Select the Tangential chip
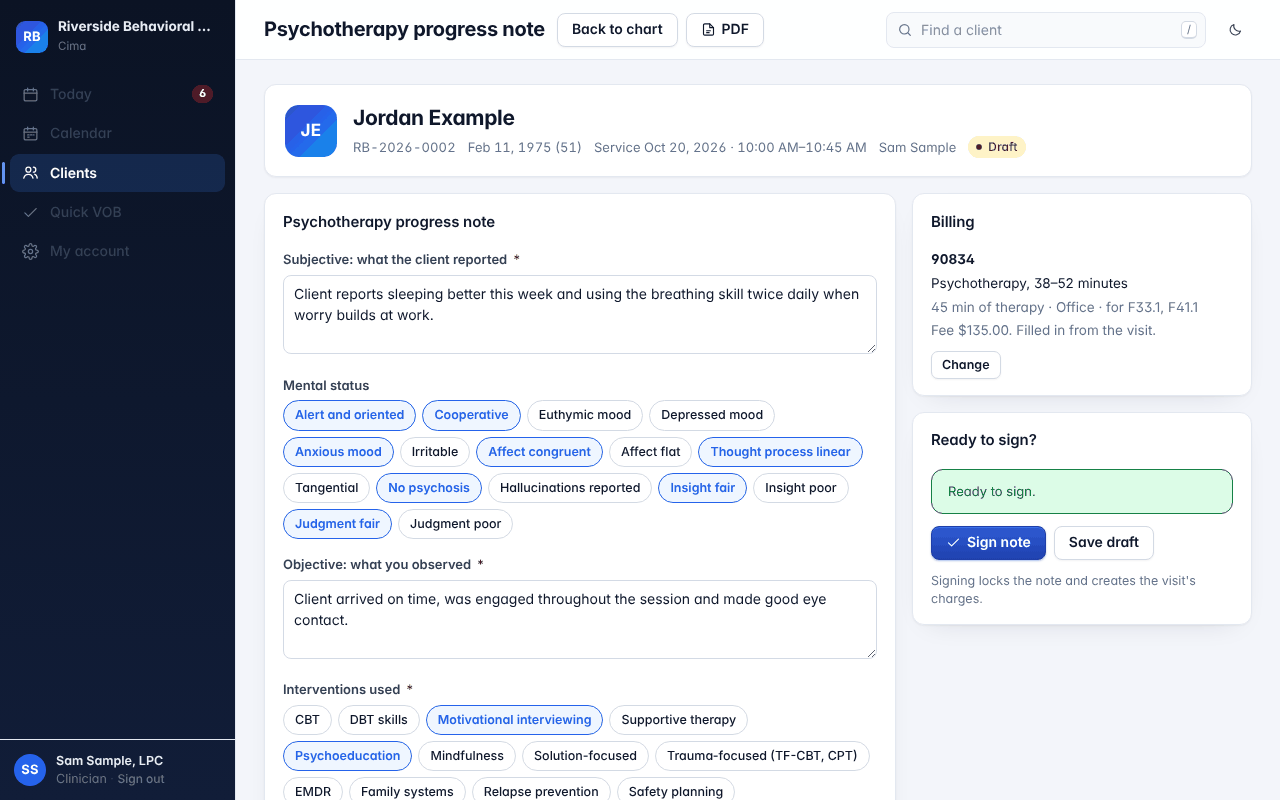 click(326, 488)
